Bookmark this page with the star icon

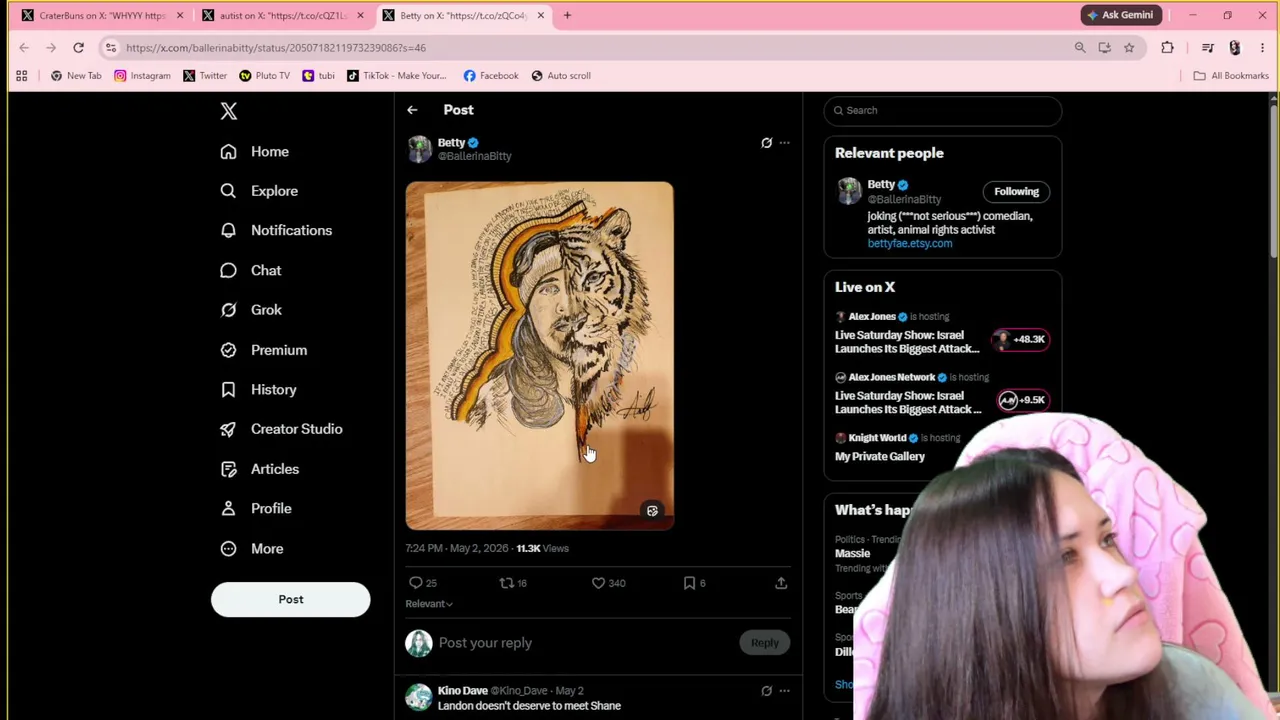(x=1129, y=48)
